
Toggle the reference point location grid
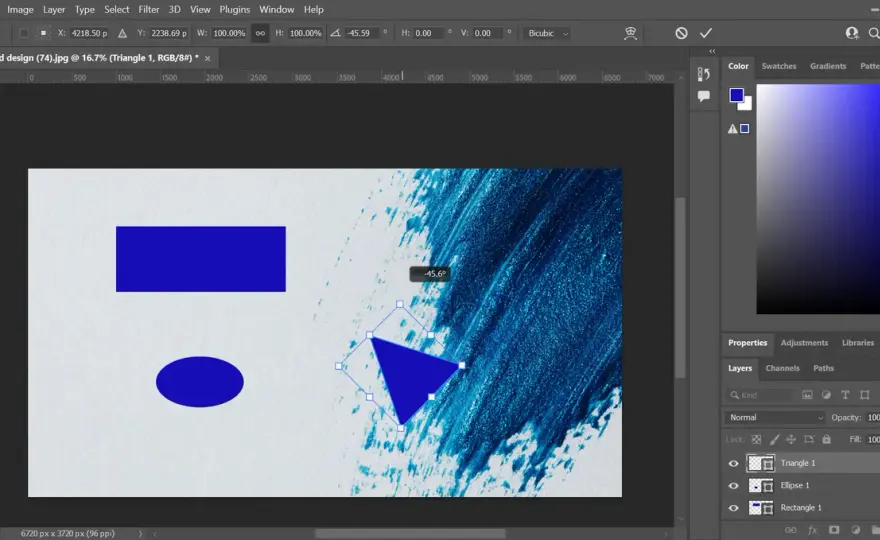pyautogui.click(x=43, y=33)
